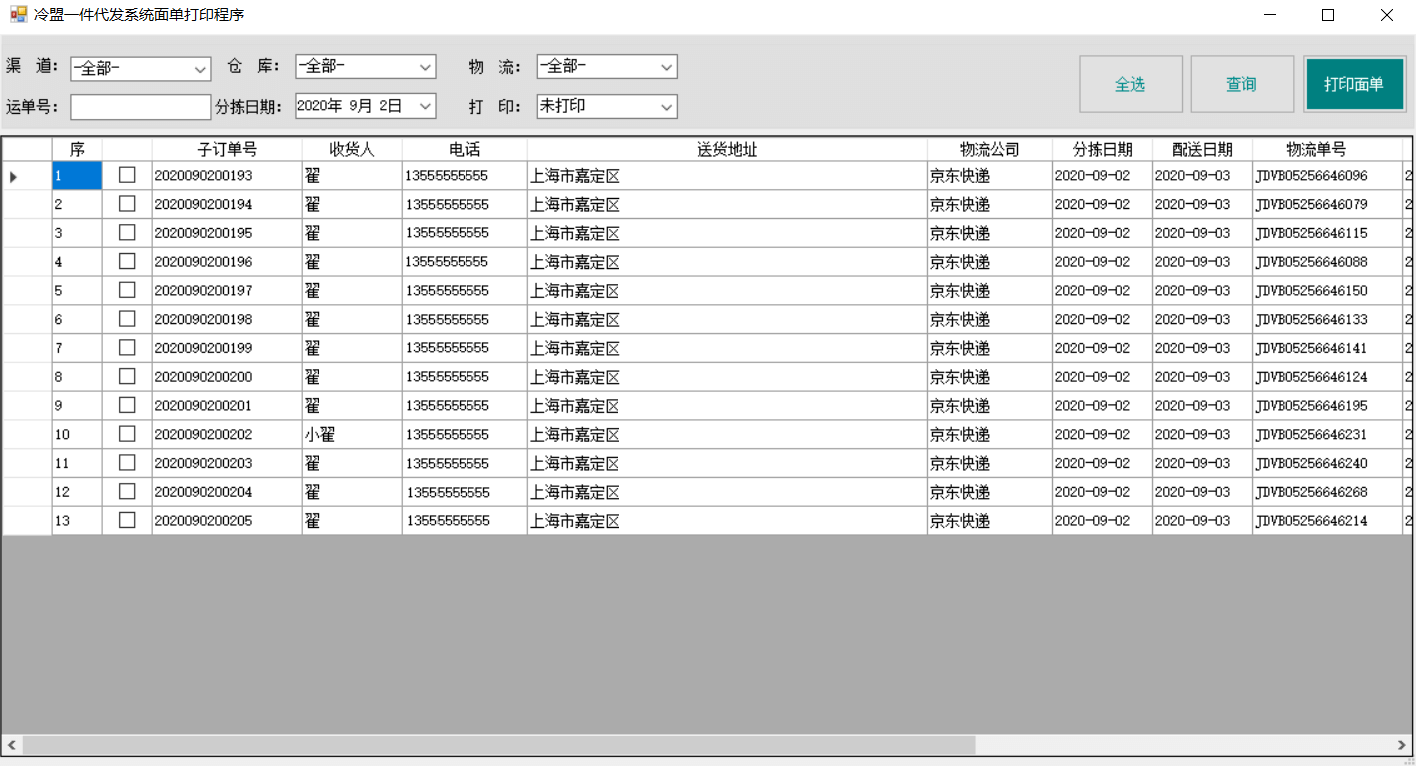Click the 物流公司 column header

tap(989, 149)
